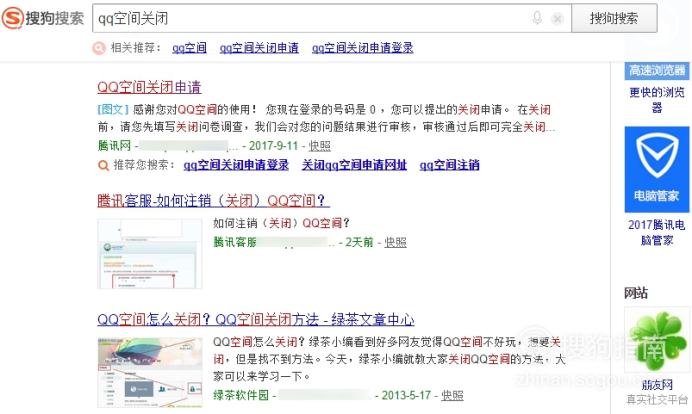Click the 2013-5-17 date text
The width and height of the screenshot is (692, 414).
[x=406, y=395]
